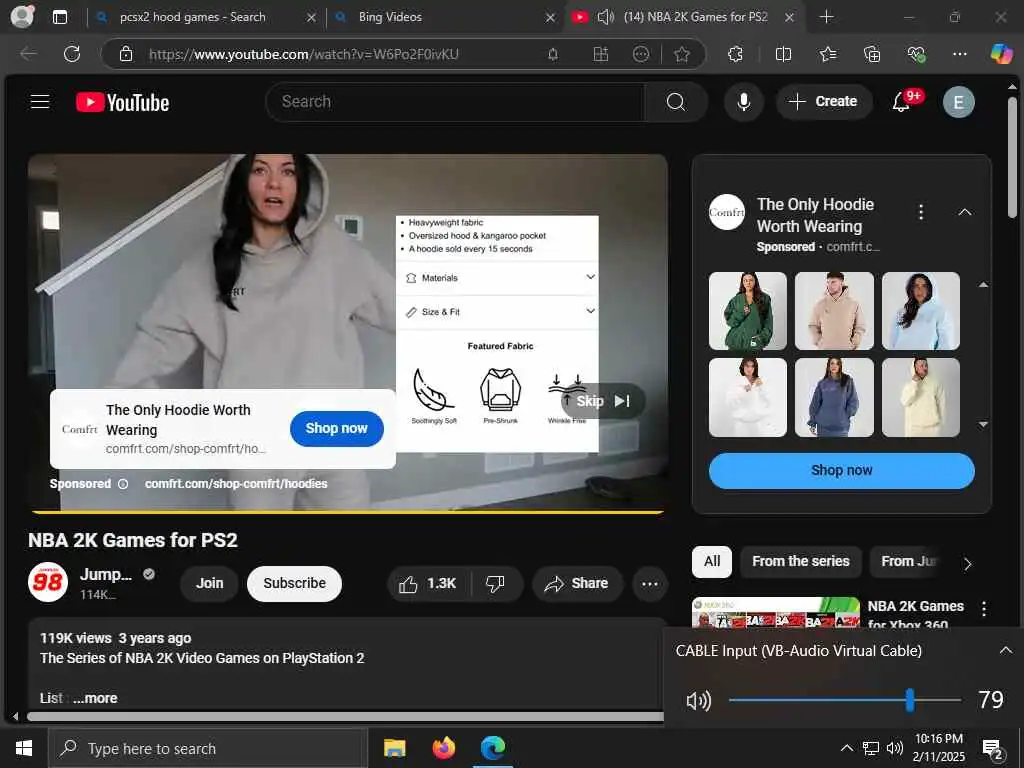Screen dimensions: 1024x768
Task: View site information lock icon
Action: click(126, 54)
